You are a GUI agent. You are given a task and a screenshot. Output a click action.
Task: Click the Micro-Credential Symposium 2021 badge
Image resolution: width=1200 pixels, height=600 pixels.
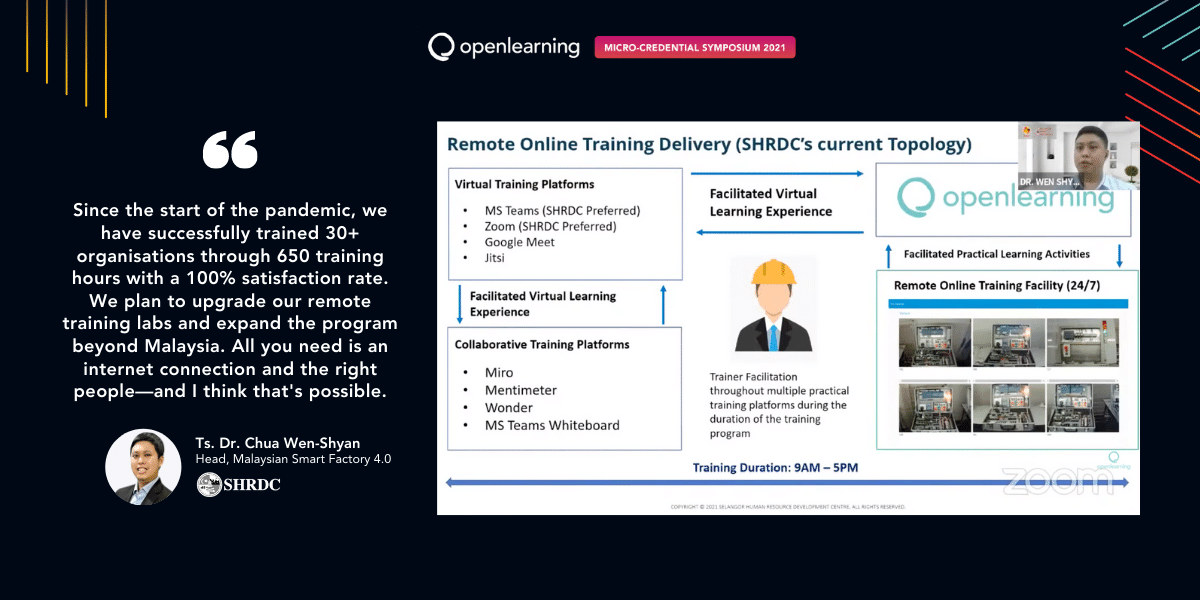(694, 47)
